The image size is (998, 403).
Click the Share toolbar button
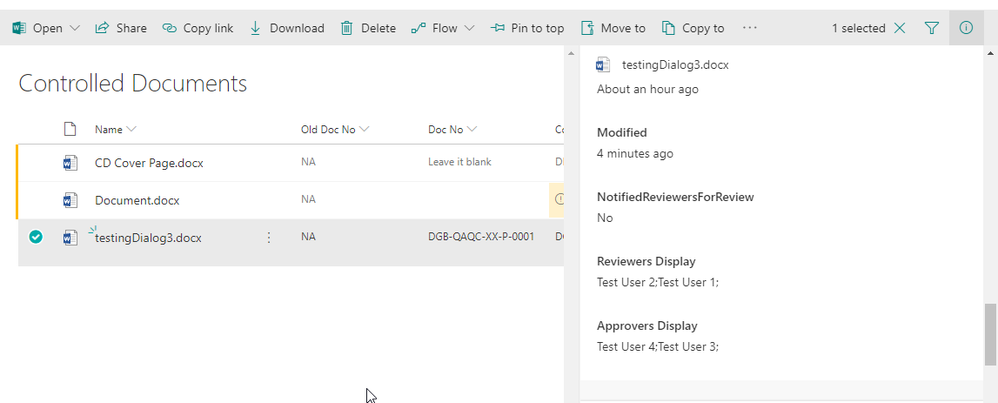[121, 28]
